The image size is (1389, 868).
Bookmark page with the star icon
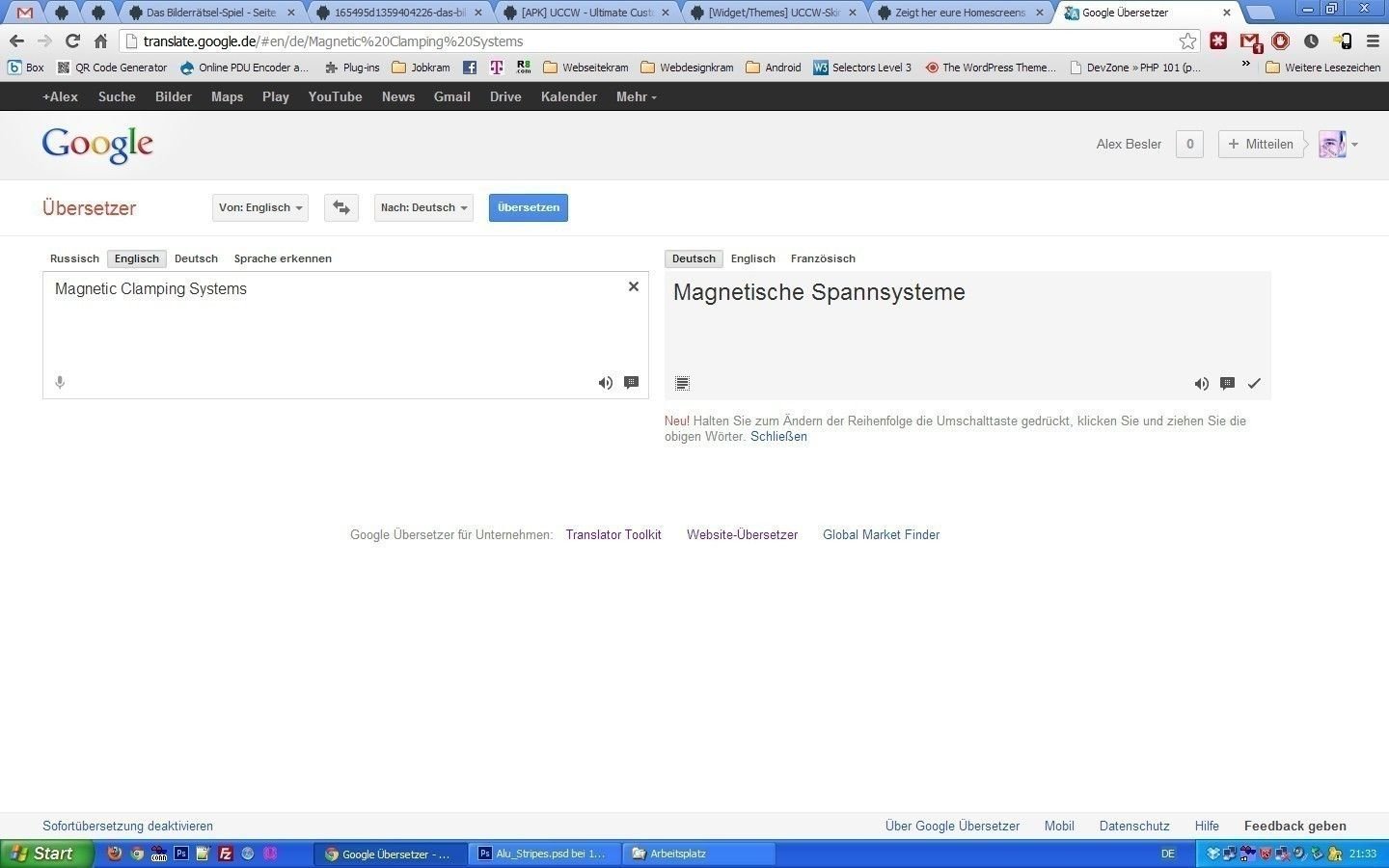pyautogui.click(x=1188, y=41)
